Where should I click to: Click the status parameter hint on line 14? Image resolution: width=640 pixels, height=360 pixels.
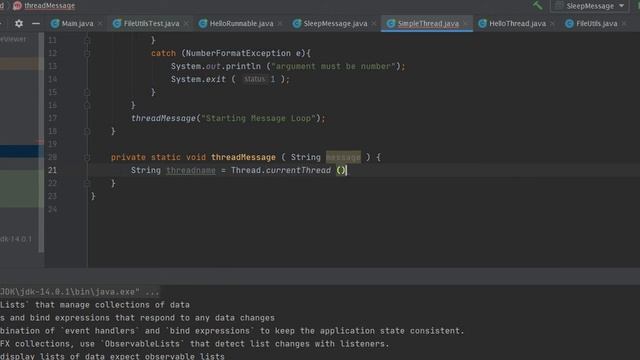pos(255,79)
